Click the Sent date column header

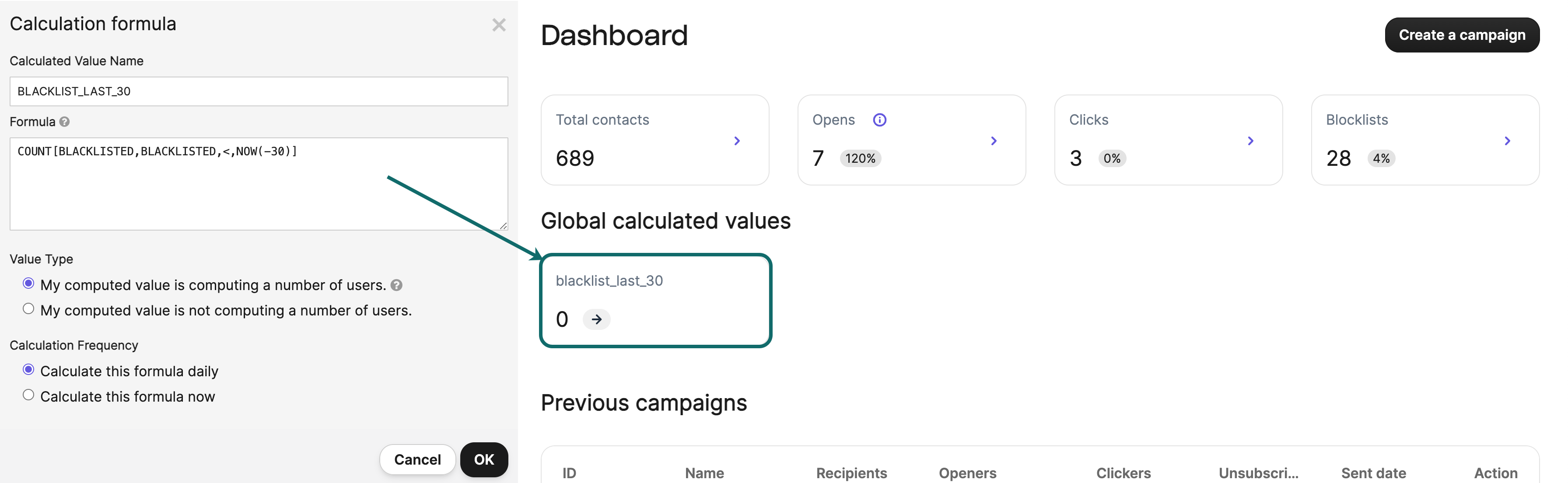pyautogui.click(x=1373, y=472)
